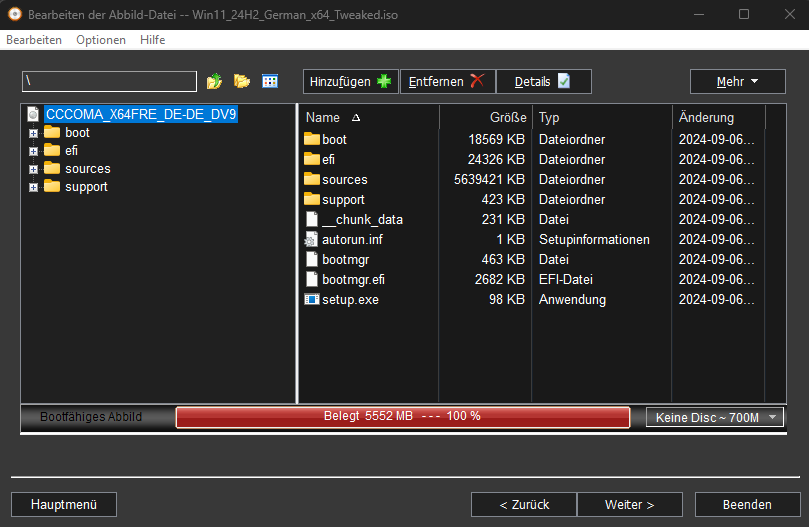Expand the boot folder in tree

pos(34,133)
